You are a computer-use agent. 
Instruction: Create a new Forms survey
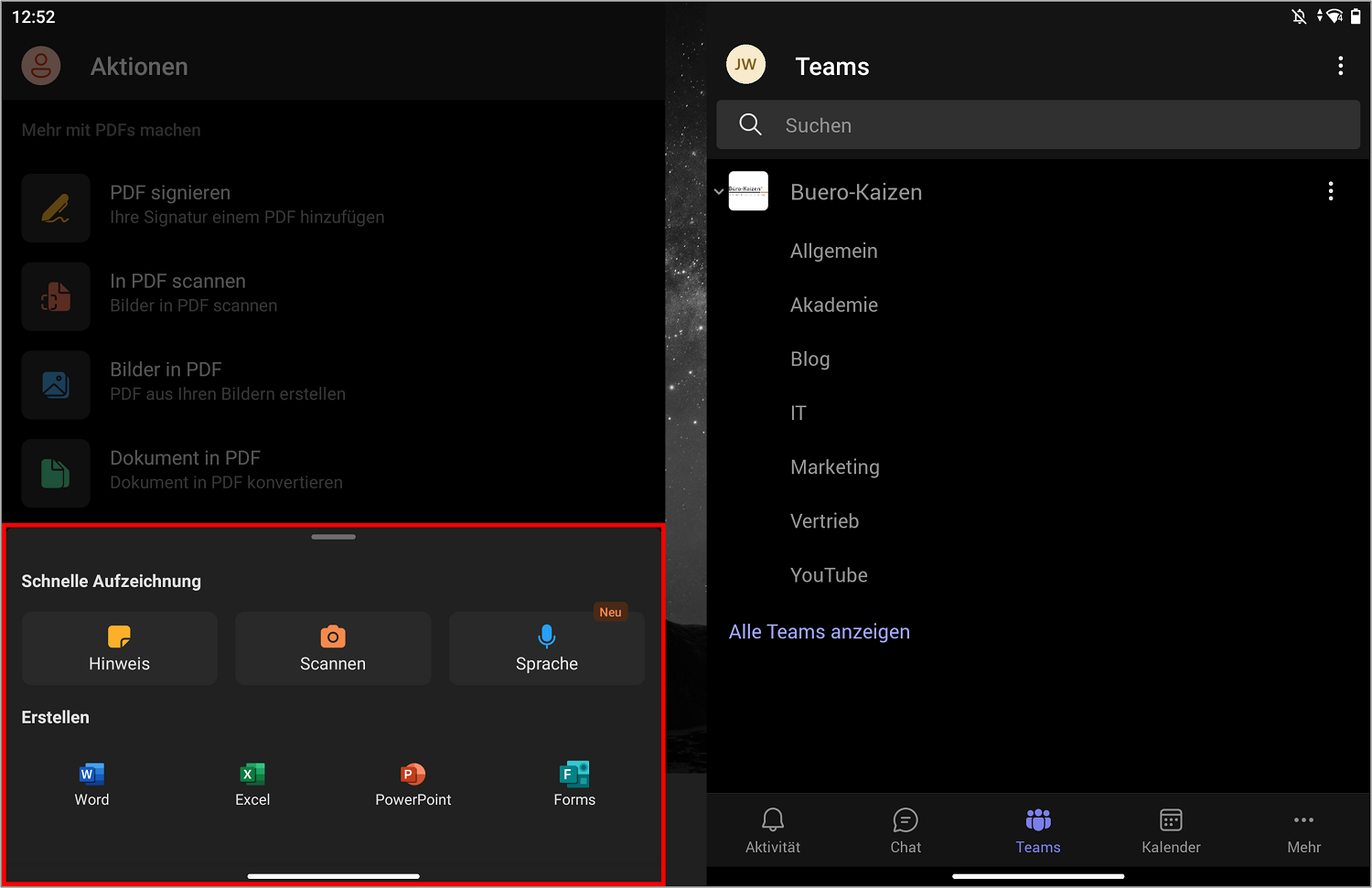coord(574,784)
